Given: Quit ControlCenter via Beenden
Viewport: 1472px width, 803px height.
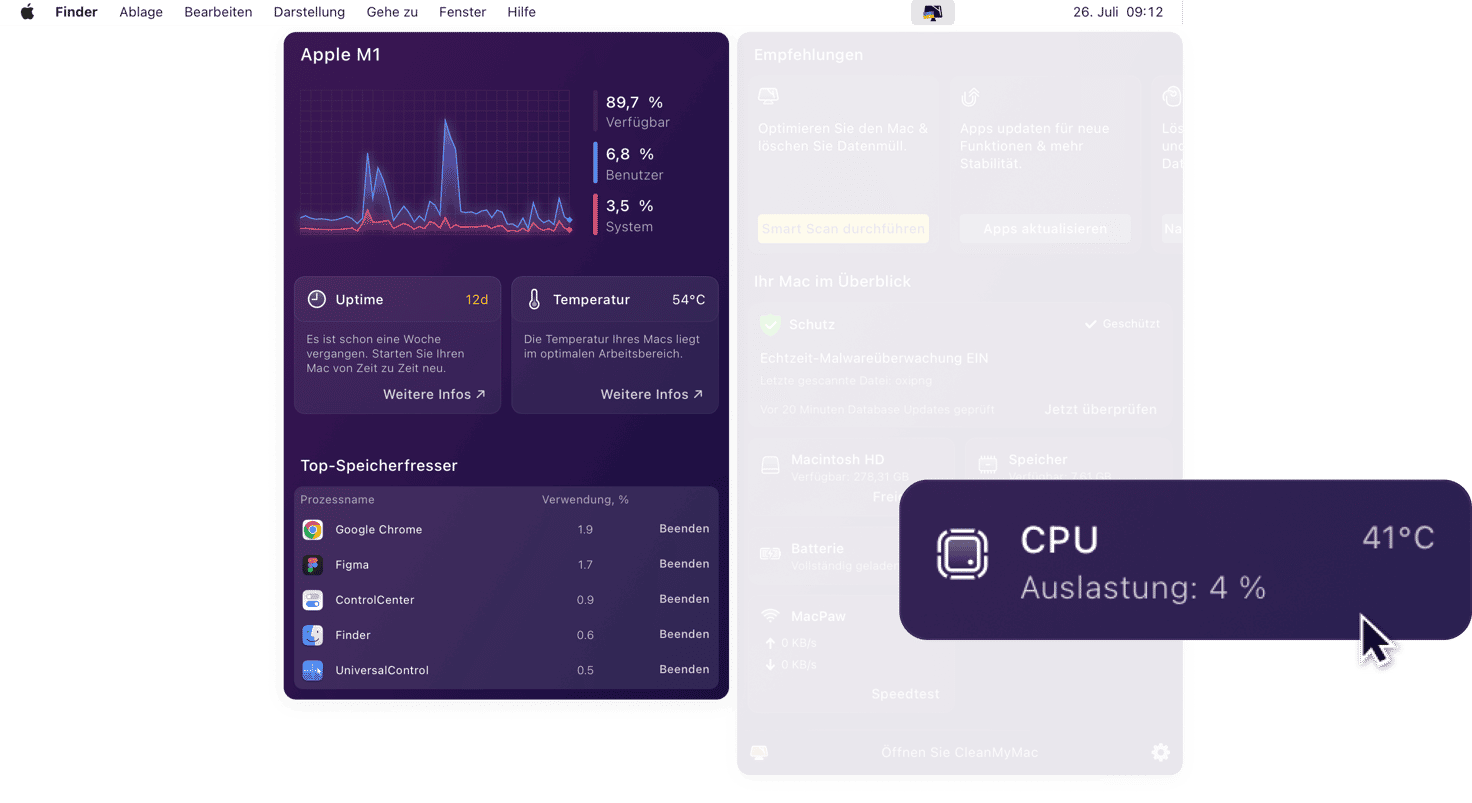Looking at the screenshot, I should click(684, 599).
